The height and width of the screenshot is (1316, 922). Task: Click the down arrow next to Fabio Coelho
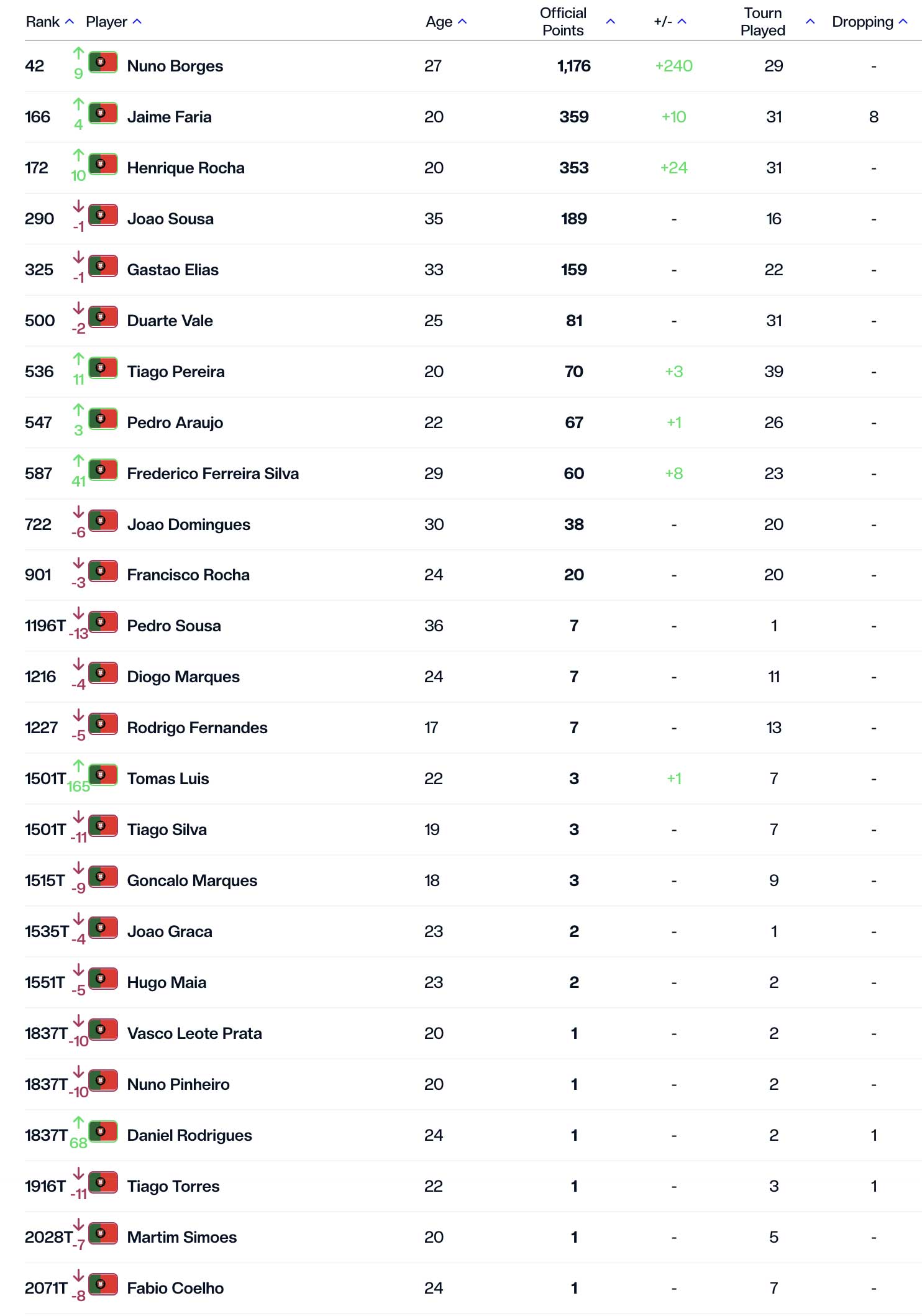[78, 1275]
